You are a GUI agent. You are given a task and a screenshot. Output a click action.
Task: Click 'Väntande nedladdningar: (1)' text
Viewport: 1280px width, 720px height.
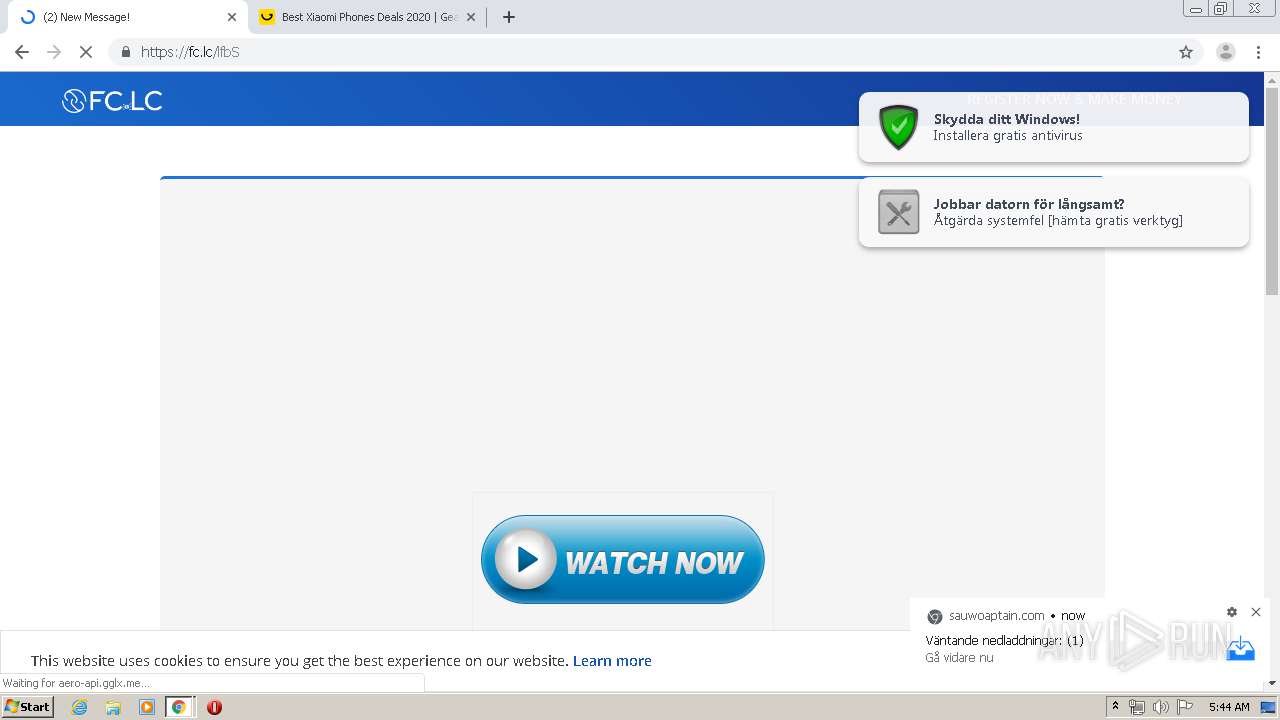(x=1004, y=640)
